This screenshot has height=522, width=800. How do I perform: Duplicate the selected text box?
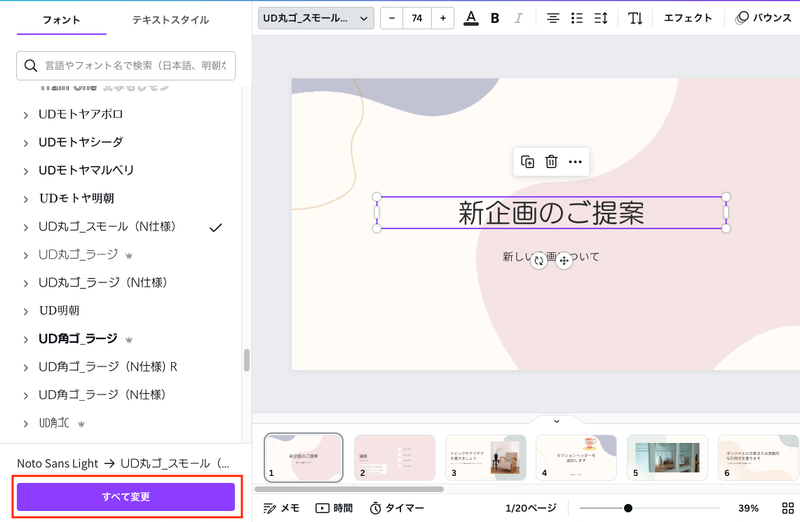[x=528, y=162]
